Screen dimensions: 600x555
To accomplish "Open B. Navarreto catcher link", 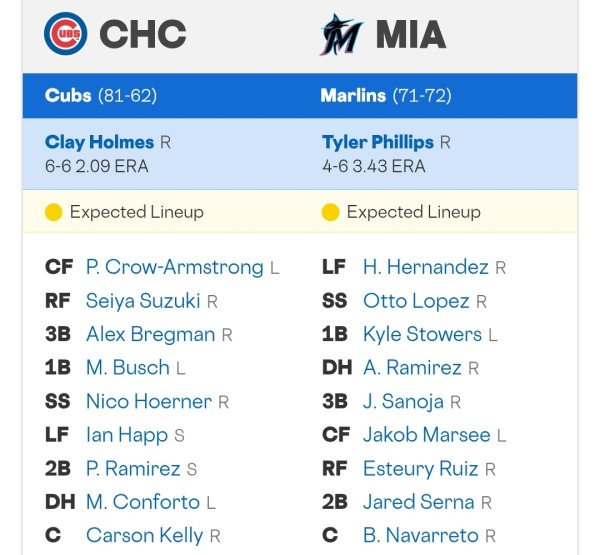I will click(x=421, y=535).
